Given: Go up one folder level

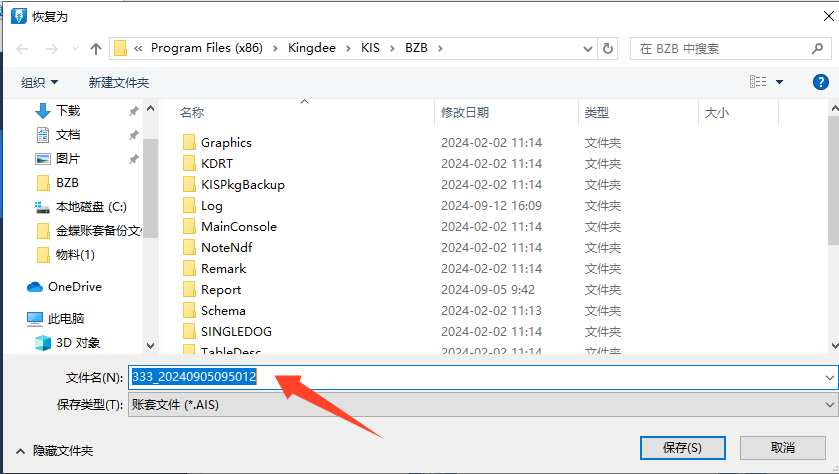Looking at the screenshot, I should (x=96, y=49).
